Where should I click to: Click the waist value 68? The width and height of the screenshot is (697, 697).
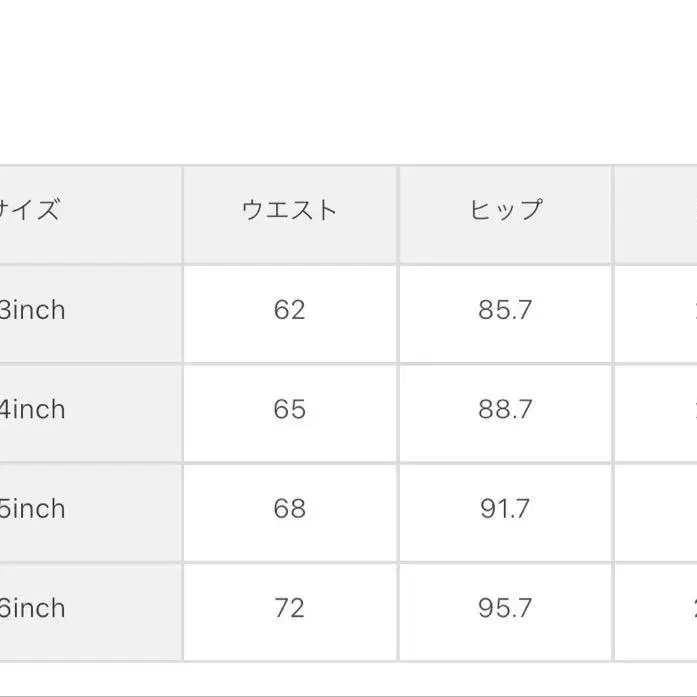[x=289, y=509]
